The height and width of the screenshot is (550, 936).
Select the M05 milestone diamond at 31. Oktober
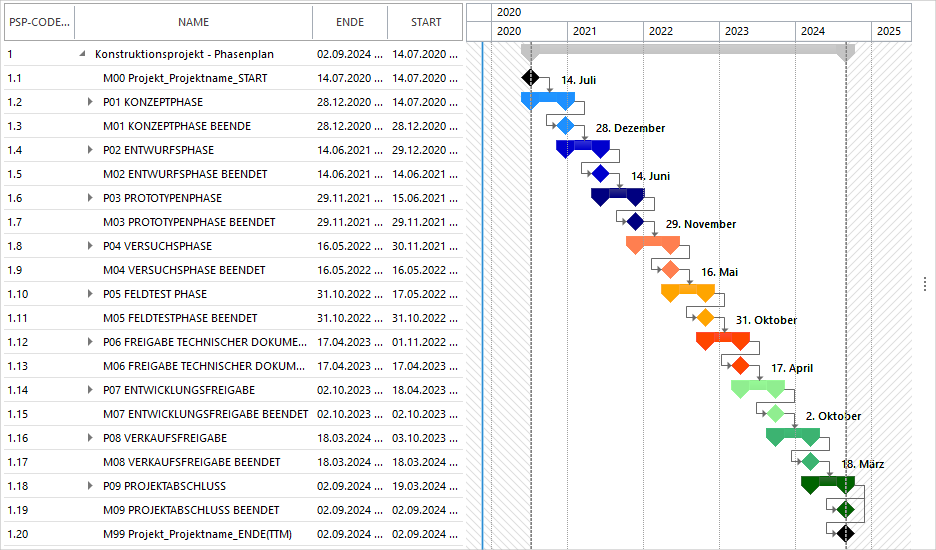pyautogui.click(x=705, y=318)
